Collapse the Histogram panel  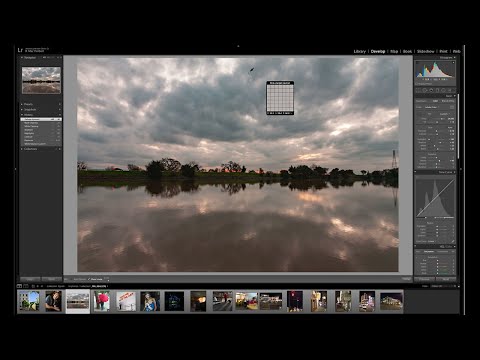(x=455, y=58)
